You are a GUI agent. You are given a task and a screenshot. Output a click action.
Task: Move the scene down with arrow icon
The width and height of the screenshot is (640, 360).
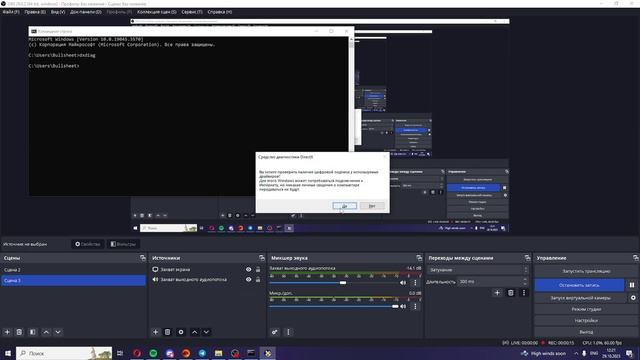(x=58, y=332)
